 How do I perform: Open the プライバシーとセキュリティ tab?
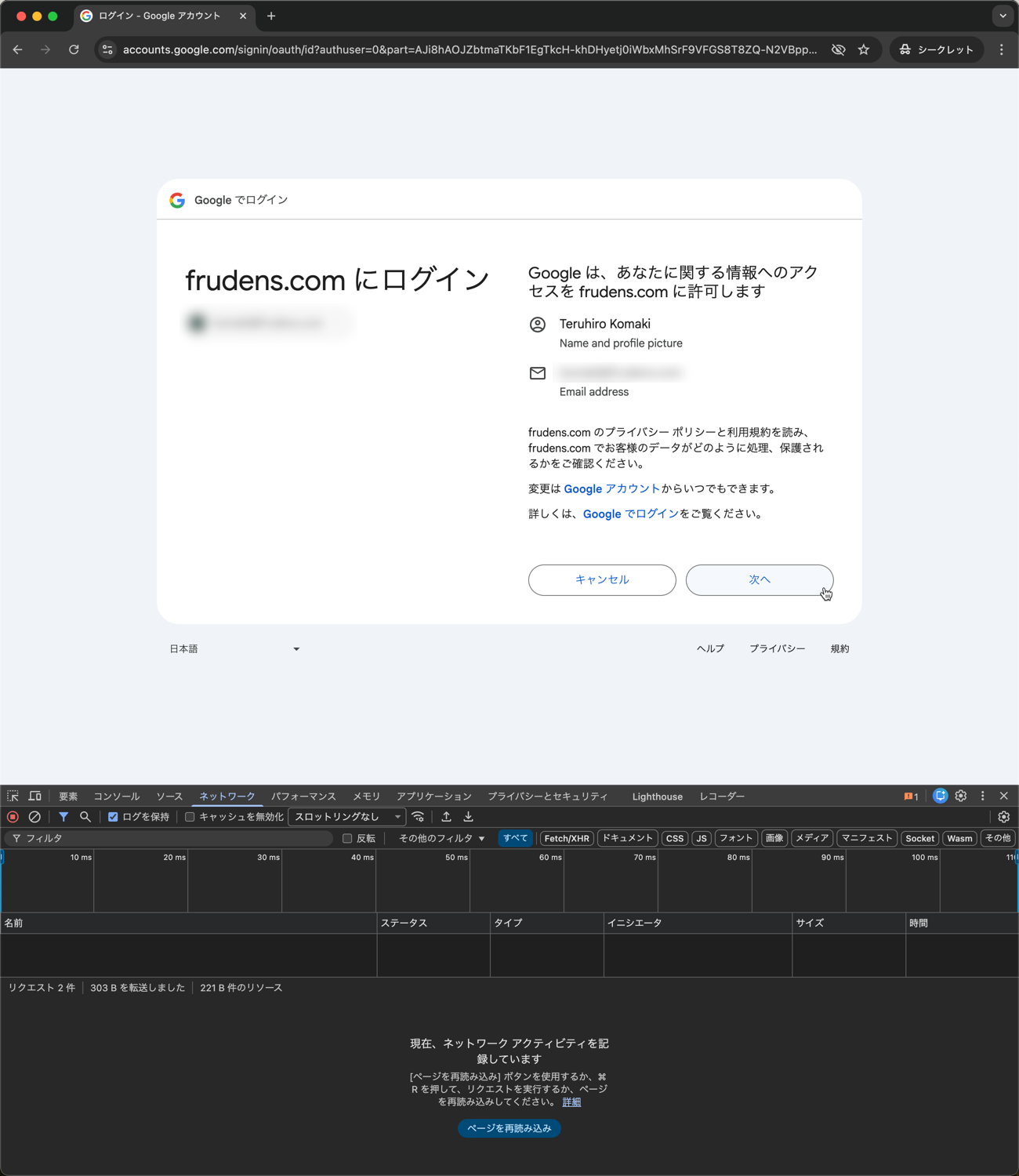point(548,796)
